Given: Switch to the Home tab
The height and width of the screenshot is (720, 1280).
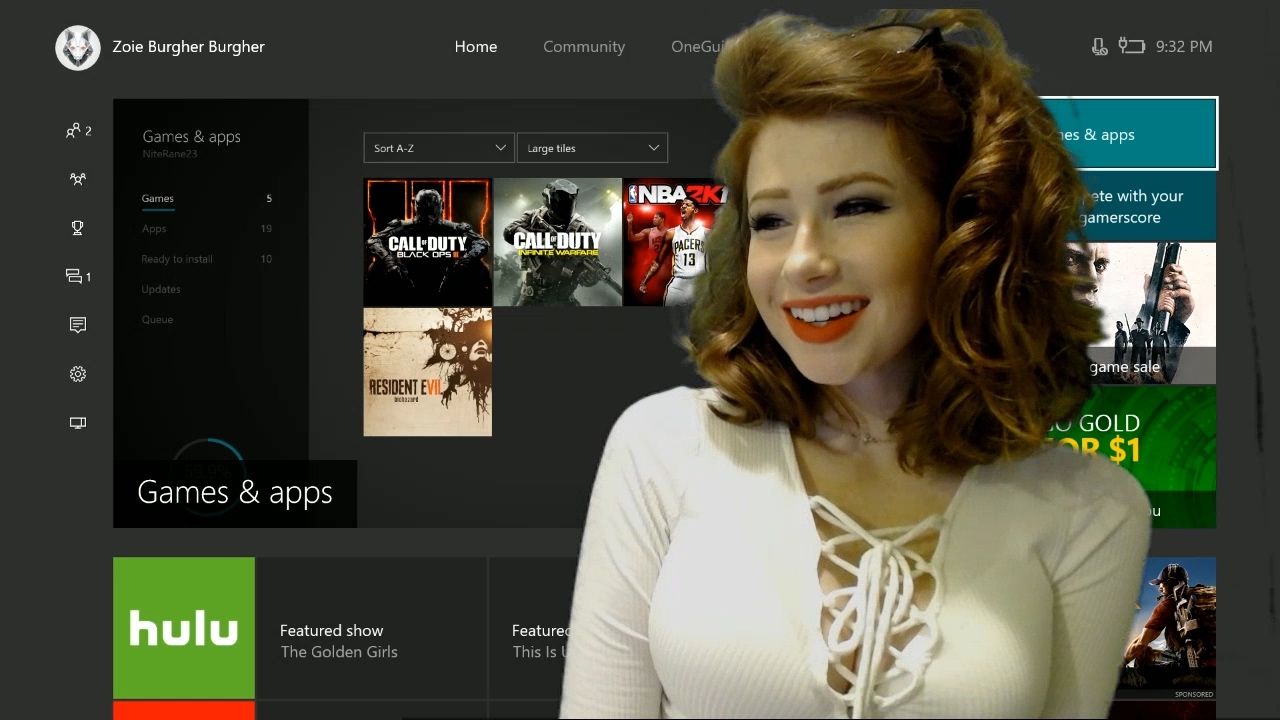Looking at the screenshot, I should [x=476, y=47].
